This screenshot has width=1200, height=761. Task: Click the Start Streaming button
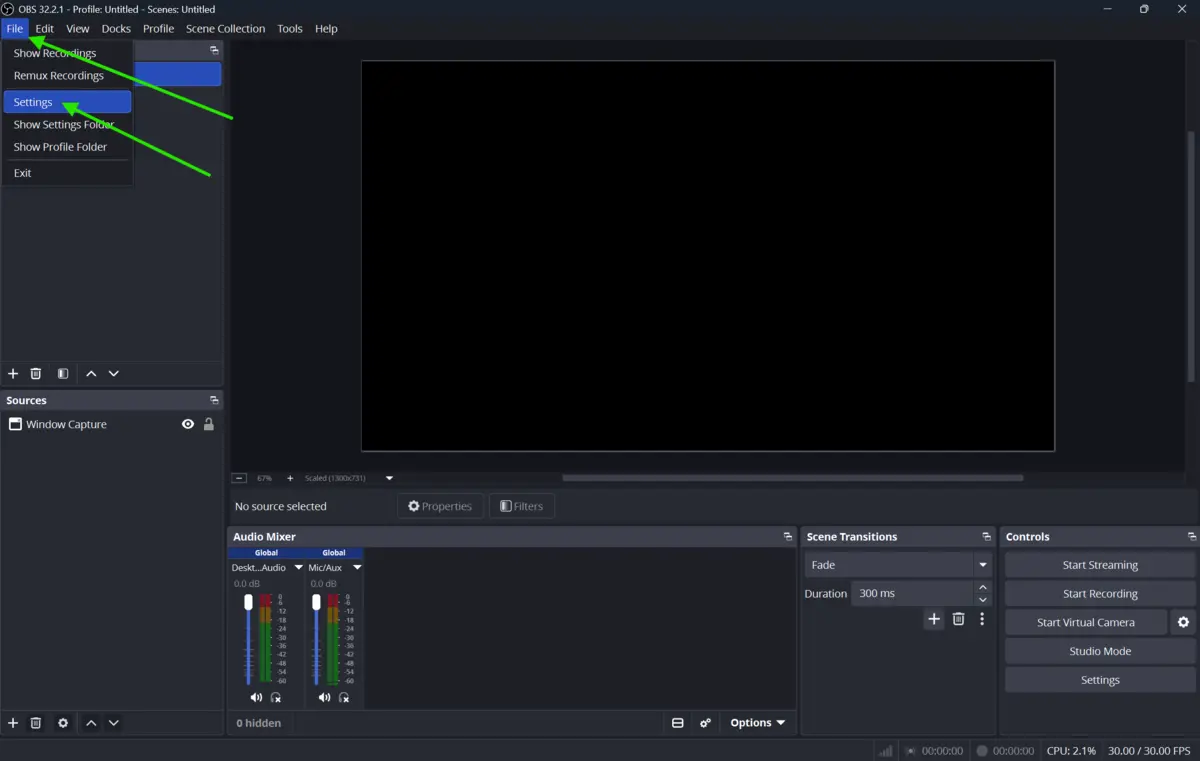tap(1100, 565)
